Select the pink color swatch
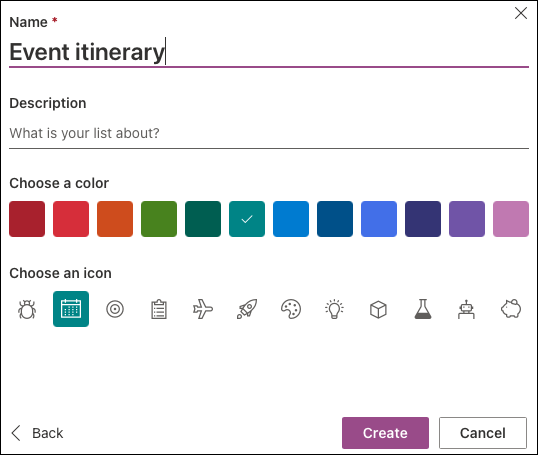The width and height of the screenshot is (538, 455). coord(511,219)
